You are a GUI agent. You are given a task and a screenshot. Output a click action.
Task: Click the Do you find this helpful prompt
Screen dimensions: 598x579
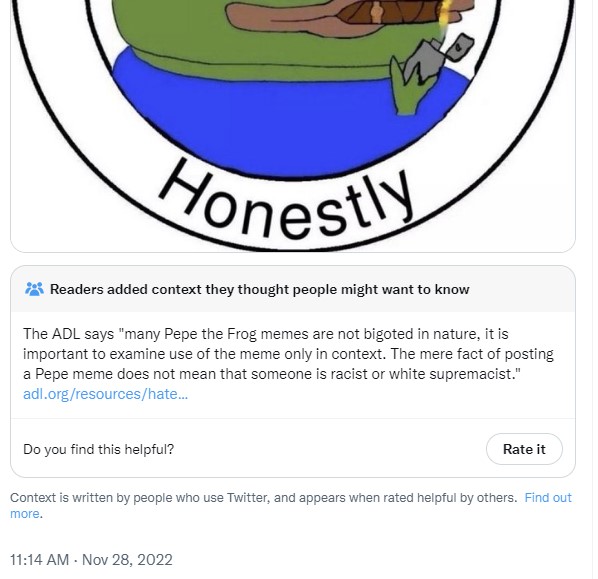tap(98, 449)
